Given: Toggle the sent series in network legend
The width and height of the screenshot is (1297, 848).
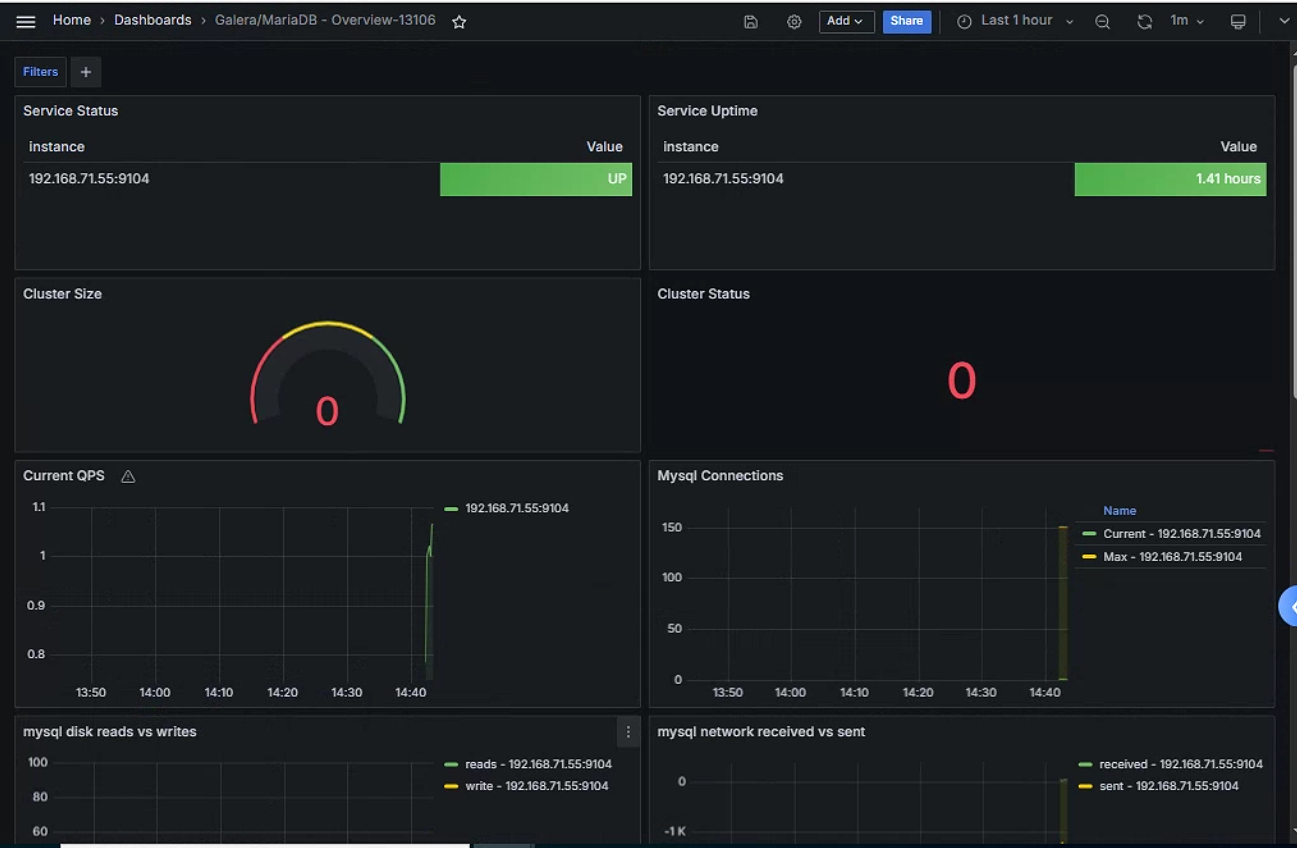Looking at the screenshot, I should [x=1169, y=786].
